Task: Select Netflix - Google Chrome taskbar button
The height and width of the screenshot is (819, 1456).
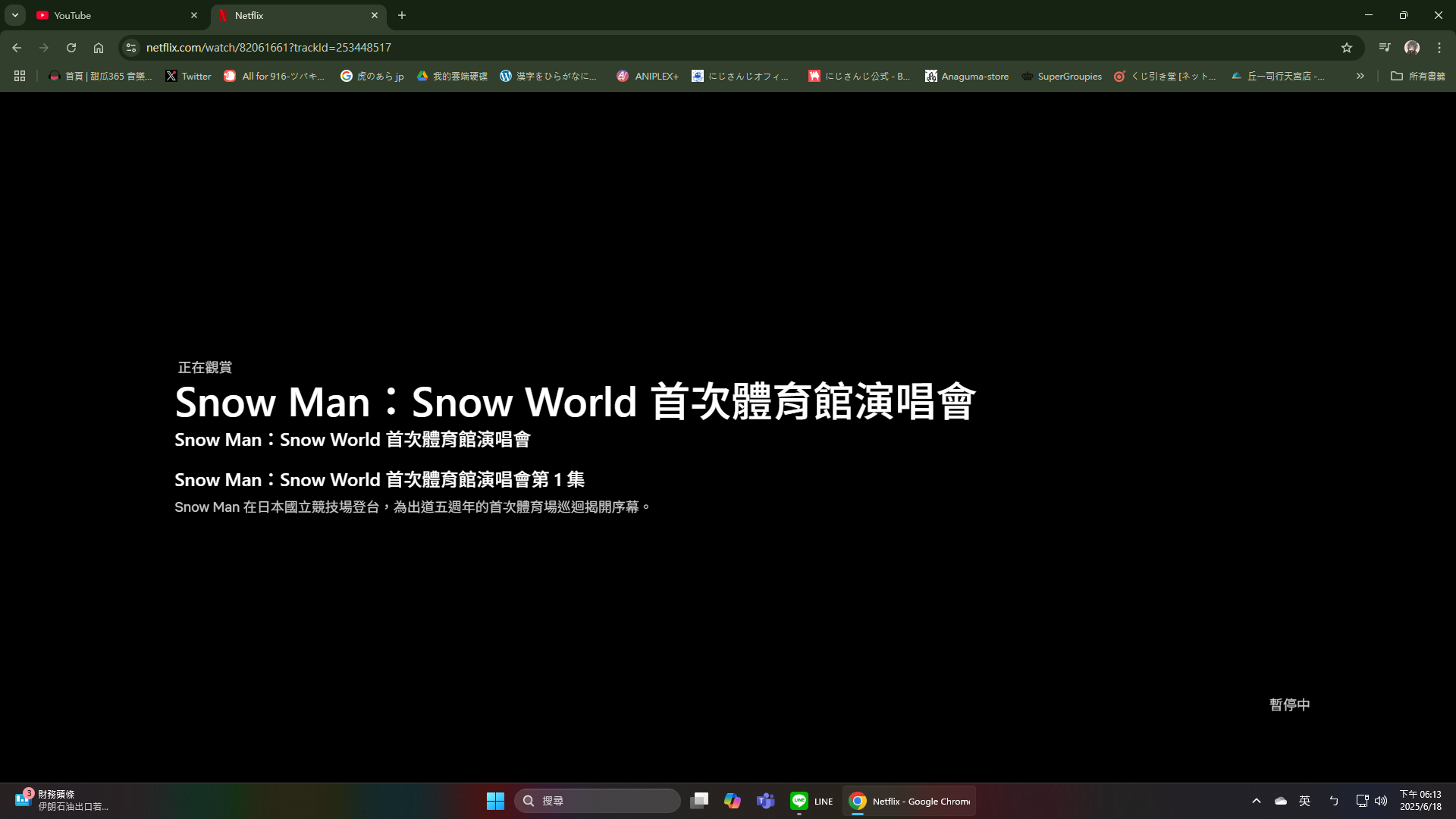Action: 909,801
